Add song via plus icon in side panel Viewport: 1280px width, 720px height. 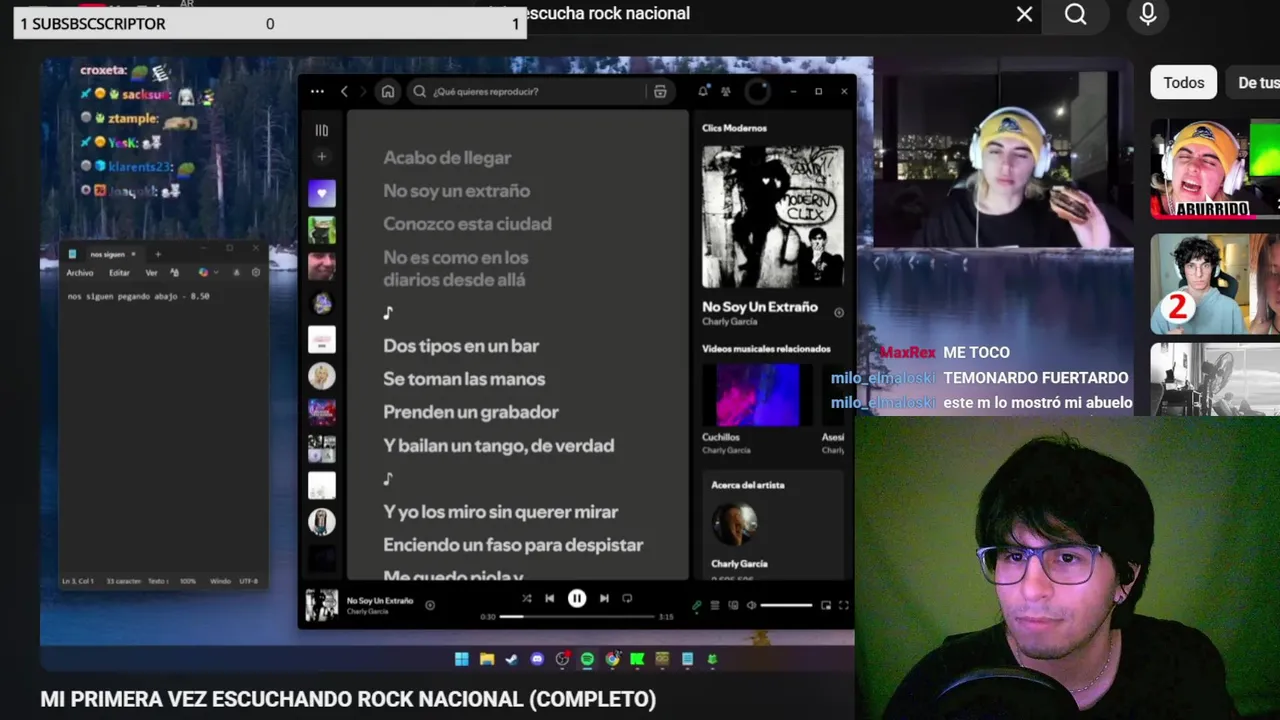[839, 313]
